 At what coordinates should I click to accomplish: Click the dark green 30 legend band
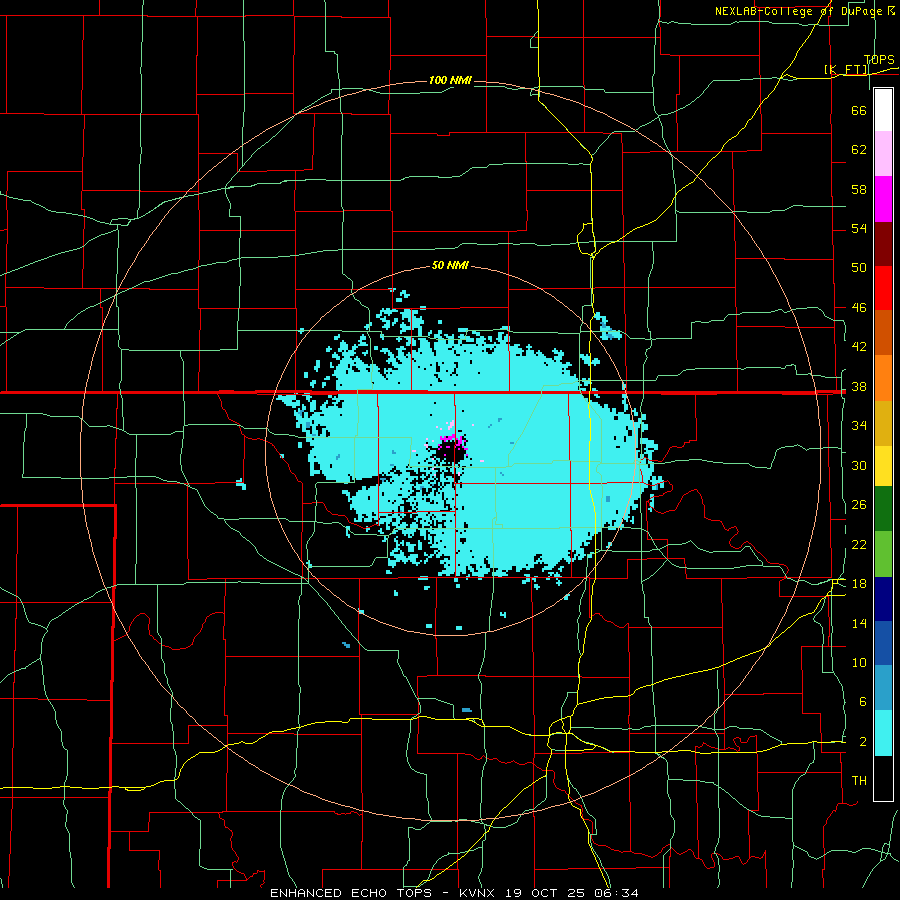pyautogui.click(x=883, y=509)
